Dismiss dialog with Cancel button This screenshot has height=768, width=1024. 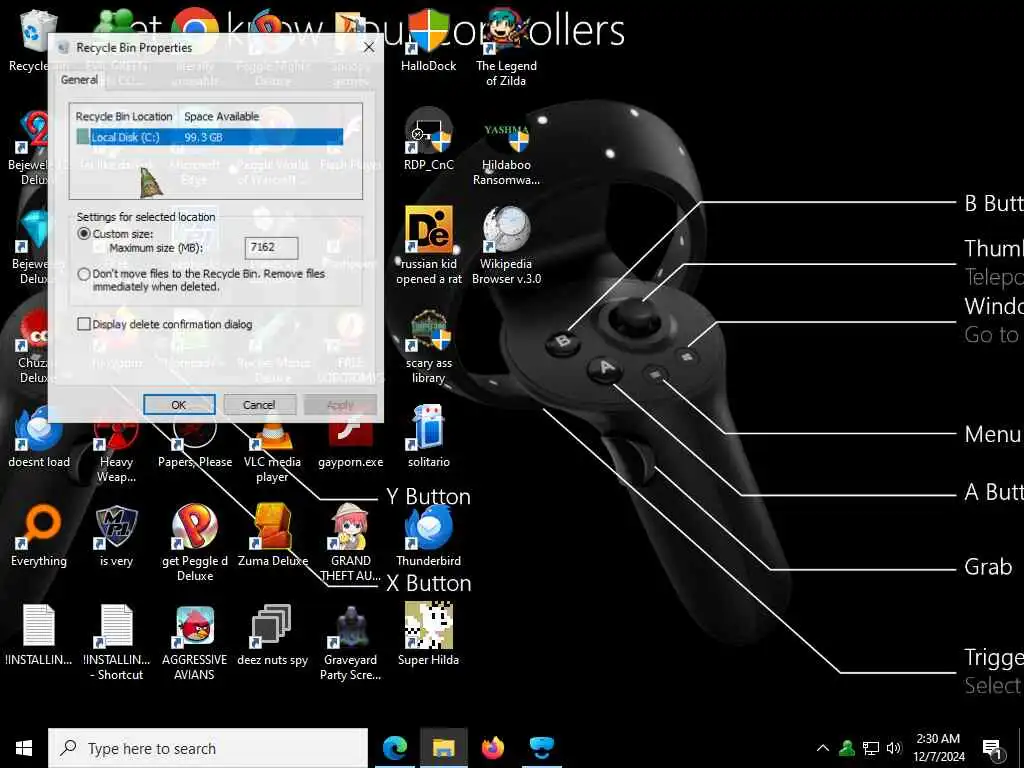tap(259, 405)
